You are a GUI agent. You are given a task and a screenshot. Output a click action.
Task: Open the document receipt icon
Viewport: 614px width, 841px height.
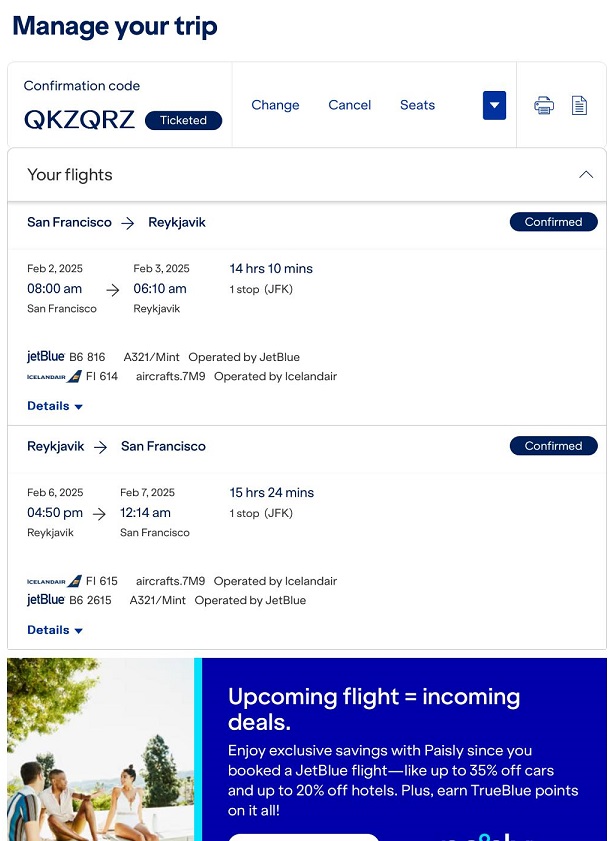point(579,105)
